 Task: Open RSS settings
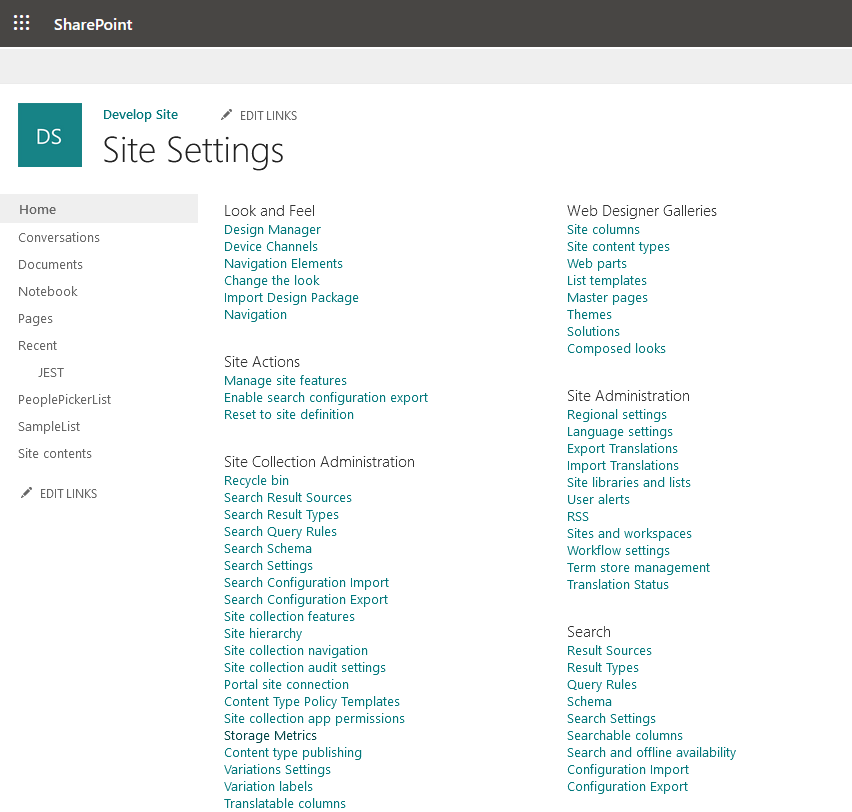pos(578,517)
